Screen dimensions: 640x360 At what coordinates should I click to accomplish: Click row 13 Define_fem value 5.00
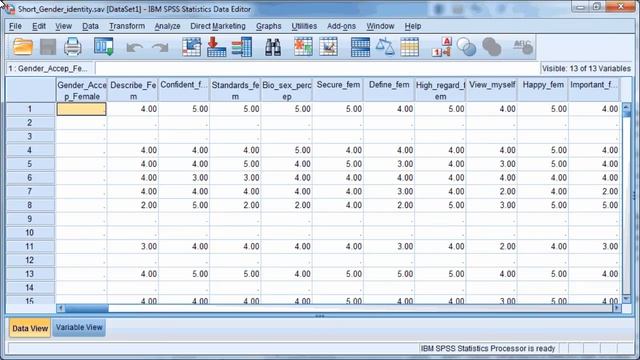coord(389,274)
